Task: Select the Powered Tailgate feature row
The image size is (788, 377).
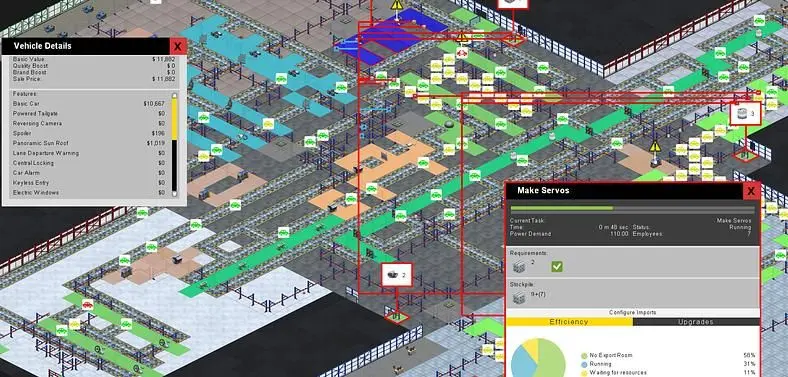Action: [x=89, y=114]
